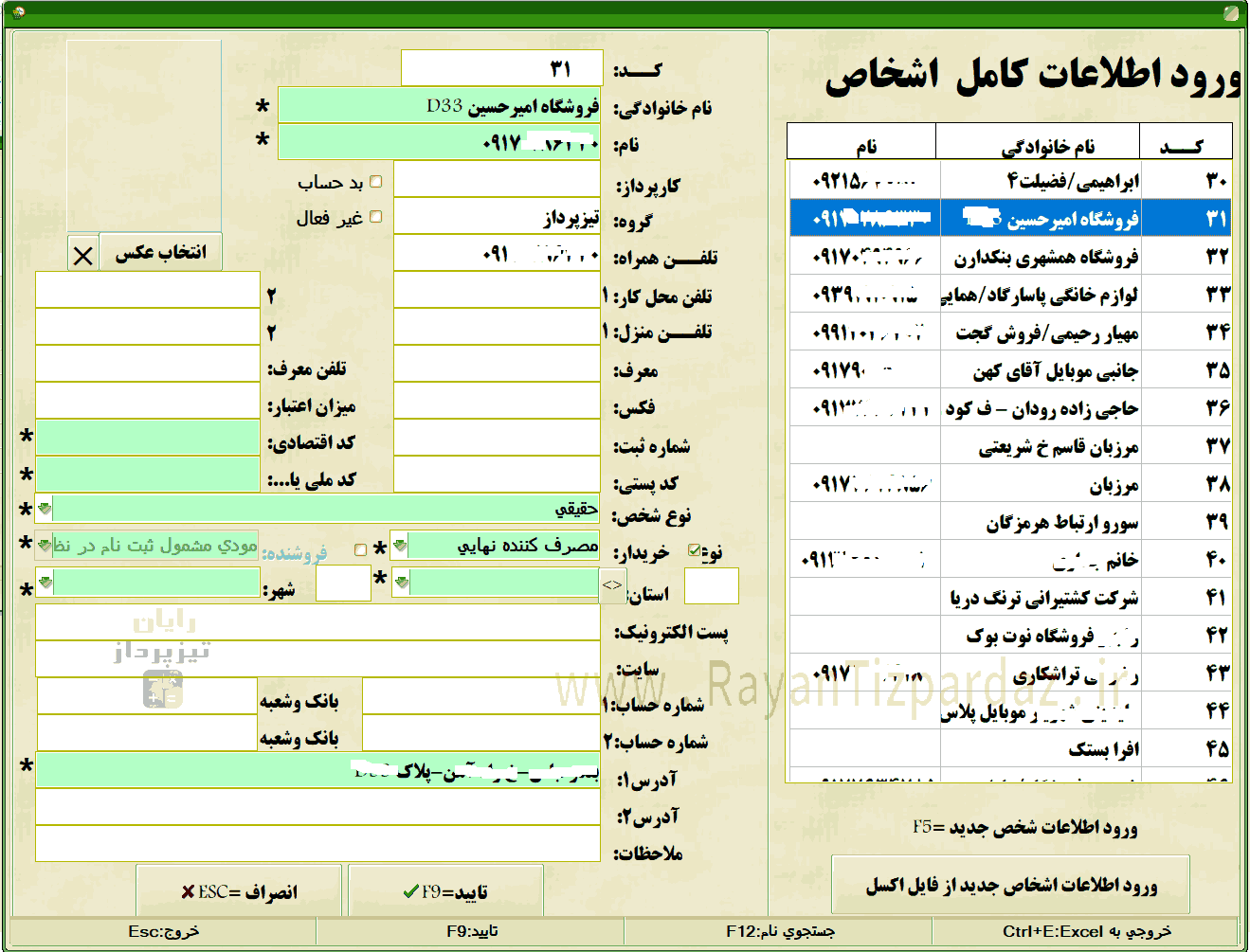Focus the کد پستی input field
This screenshot has width=1250, height=952.
tap(497, 476)
